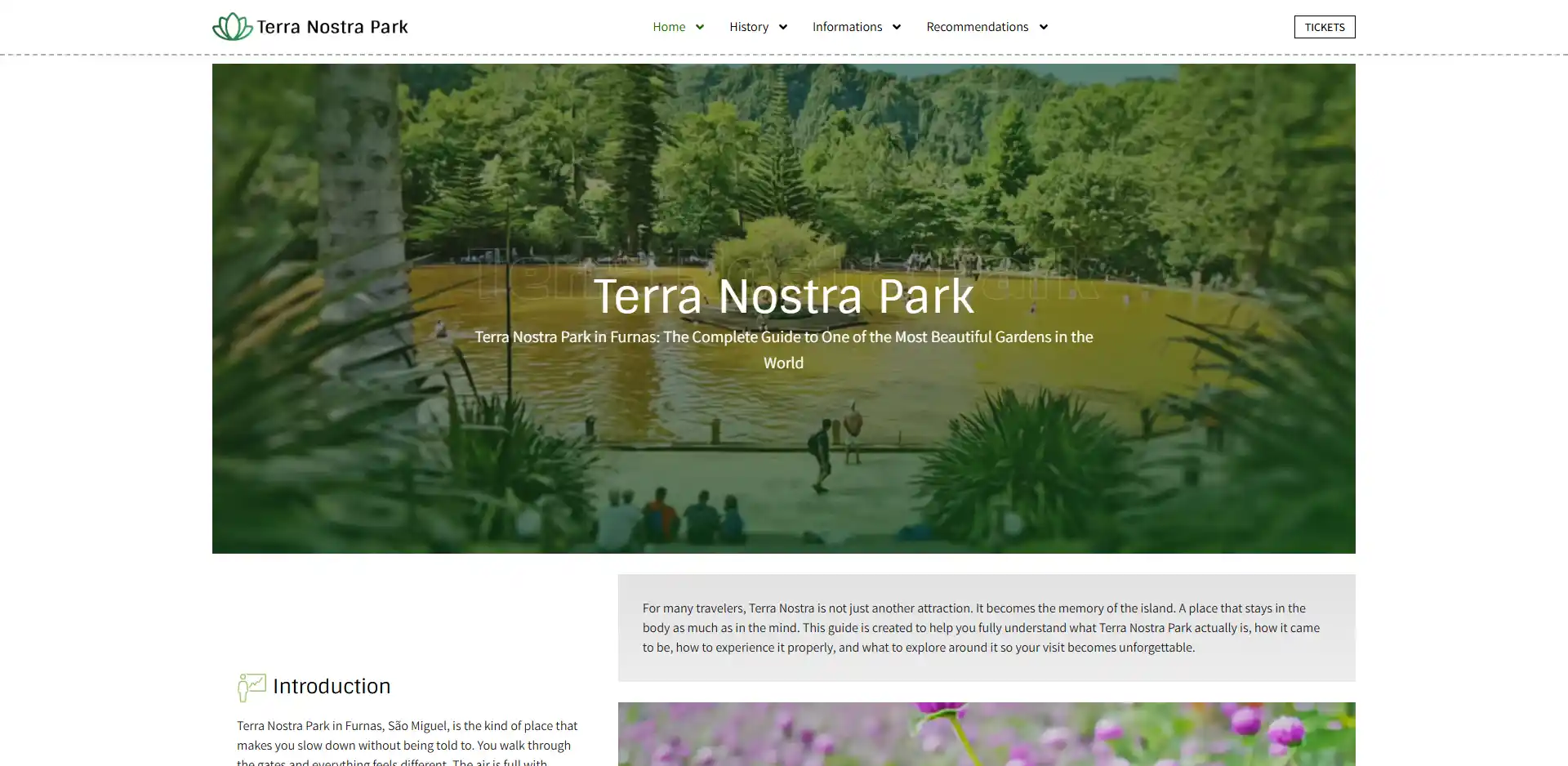
Task: Click the presenter icon beside Introduction
Action: coord(252,687)
